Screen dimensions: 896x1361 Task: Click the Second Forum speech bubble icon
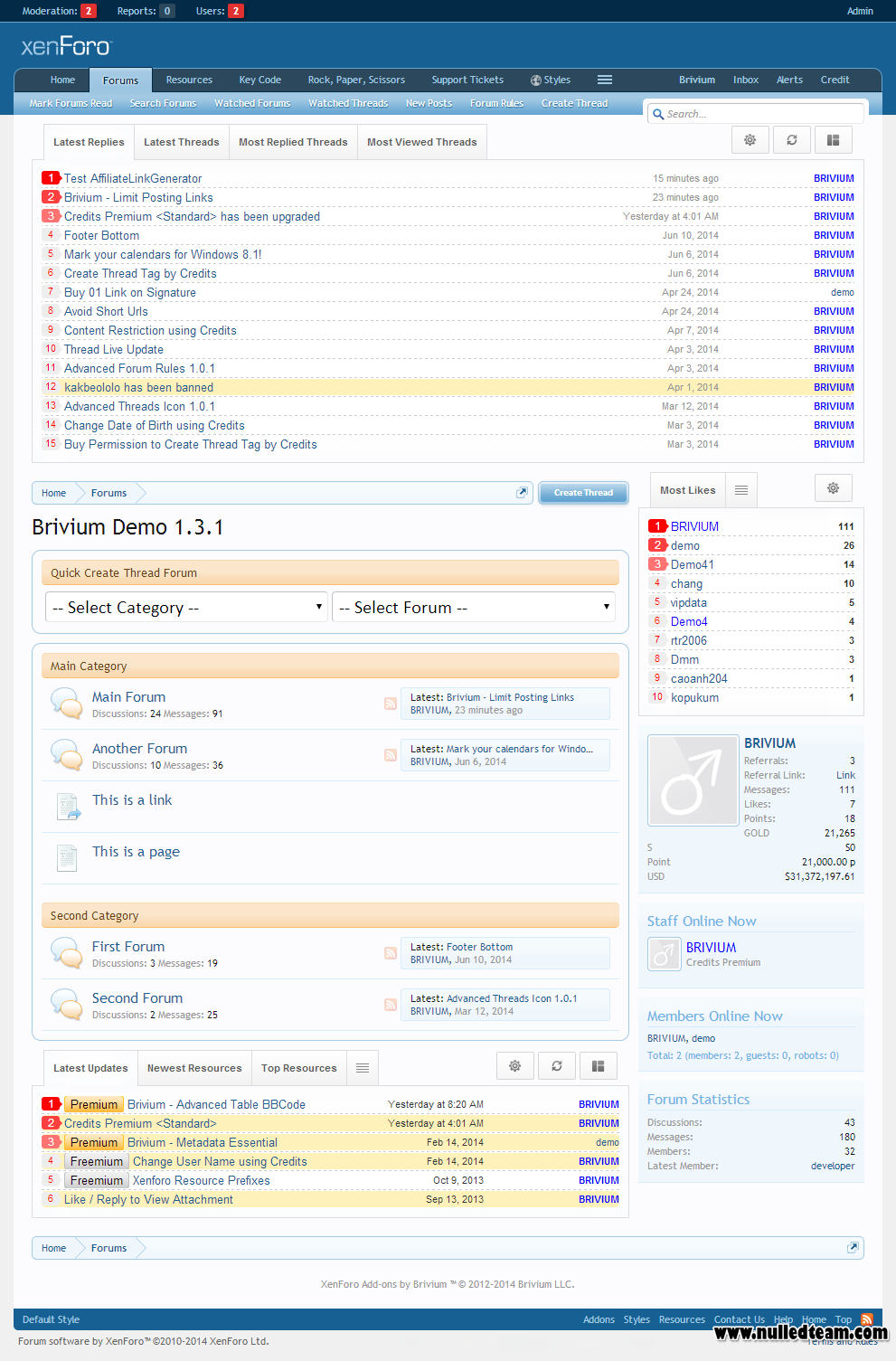tap(67, 1004)
